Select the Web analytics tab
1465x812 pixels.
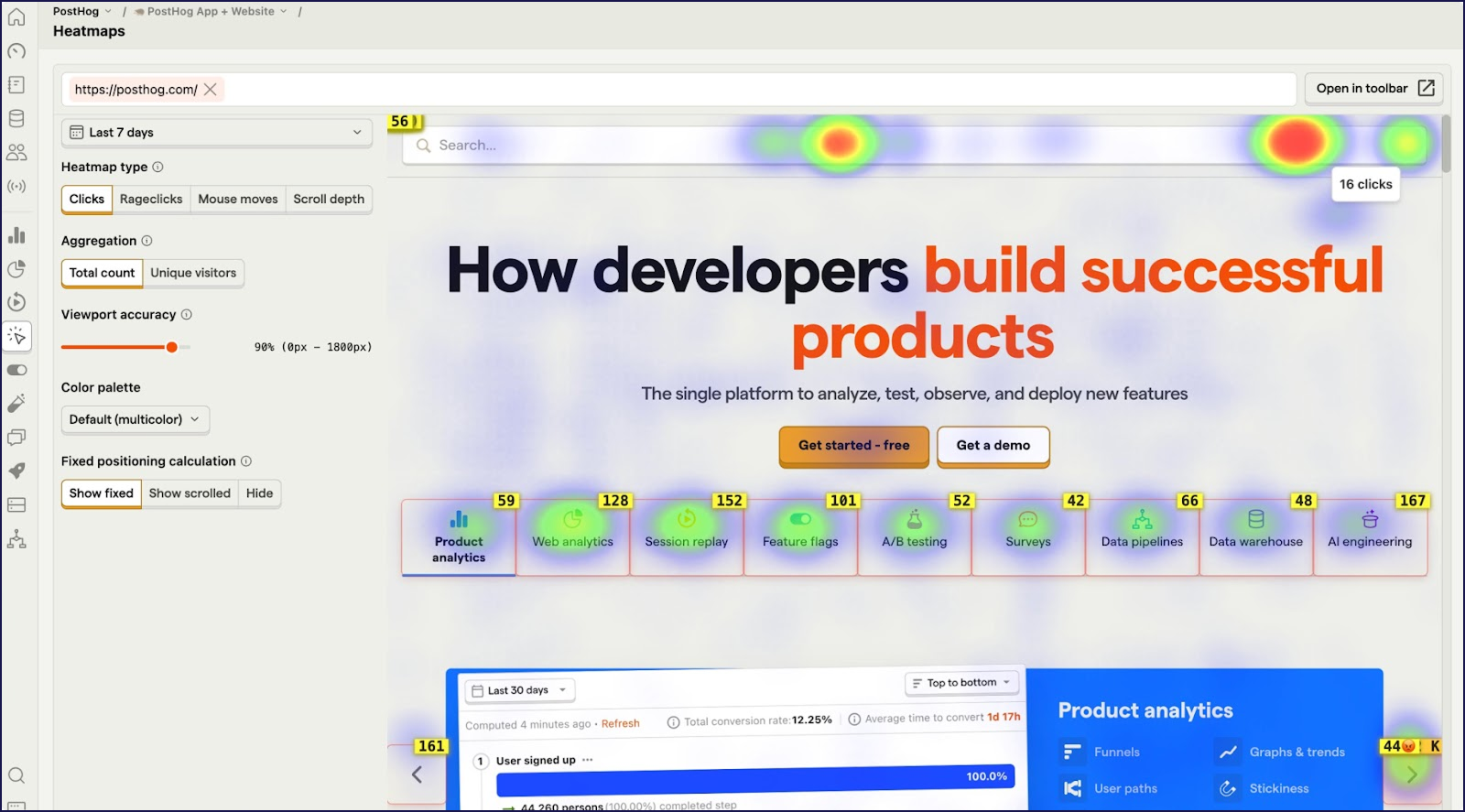click(573, 538)
